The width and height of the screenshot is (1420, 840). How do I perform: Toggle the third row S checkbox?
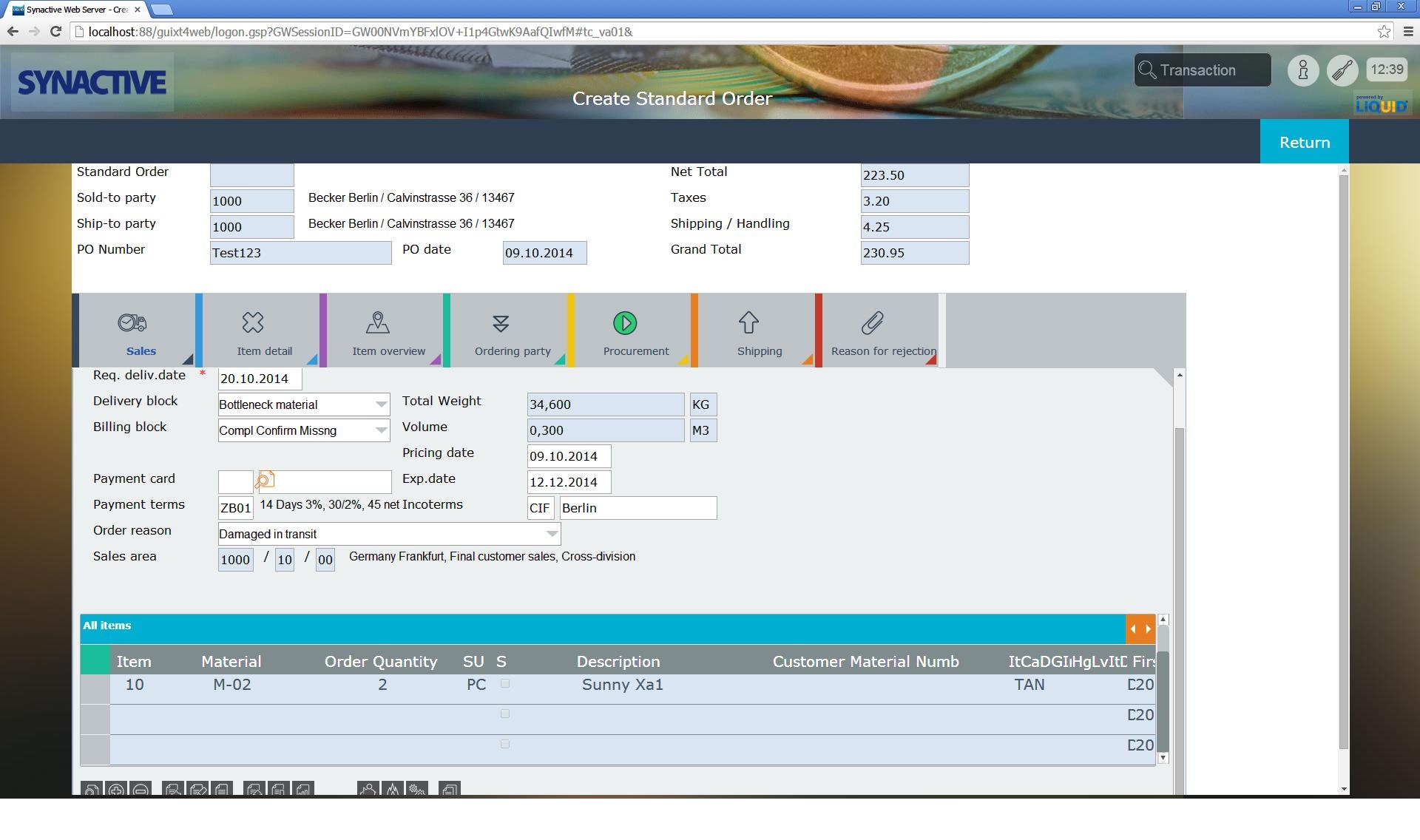click(x=504, y=743)
